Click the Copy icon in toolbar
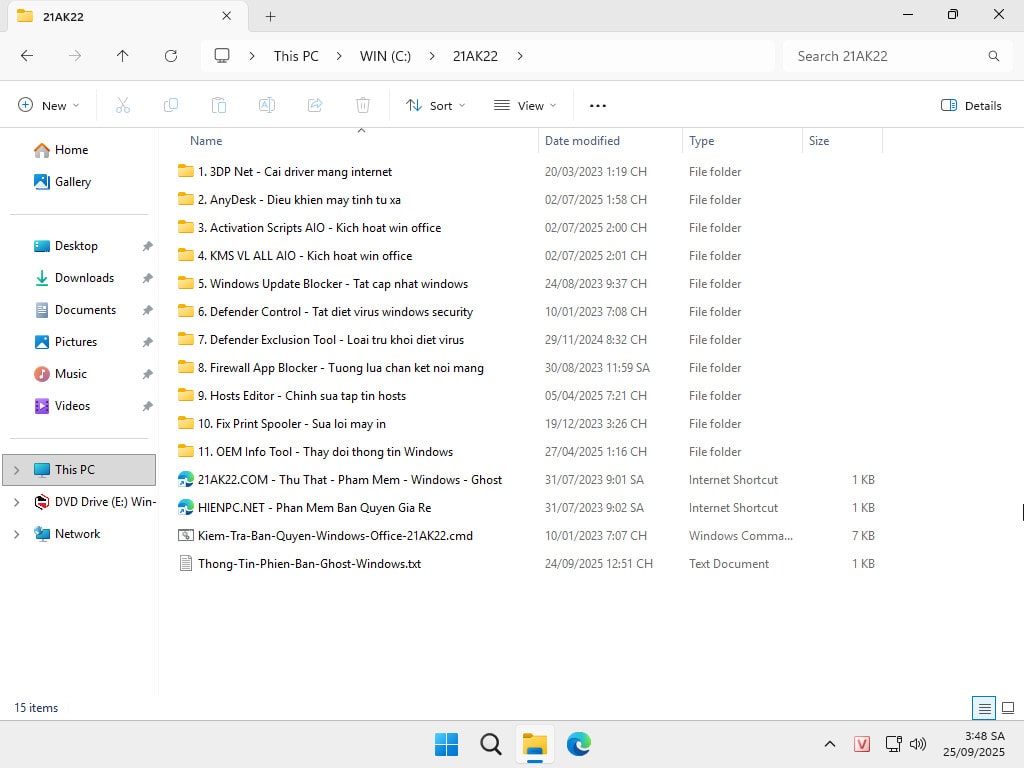 coord(171,105)
